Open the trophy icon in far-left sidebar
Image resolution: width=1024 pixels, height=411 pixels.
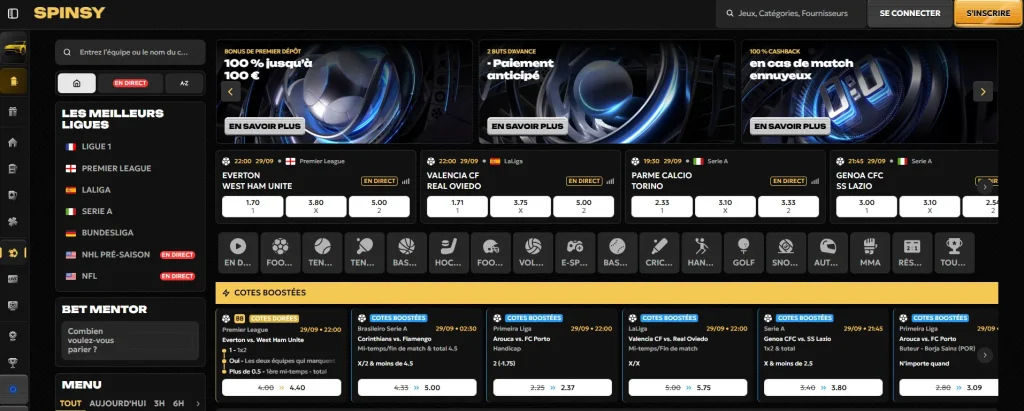point(13,363)
